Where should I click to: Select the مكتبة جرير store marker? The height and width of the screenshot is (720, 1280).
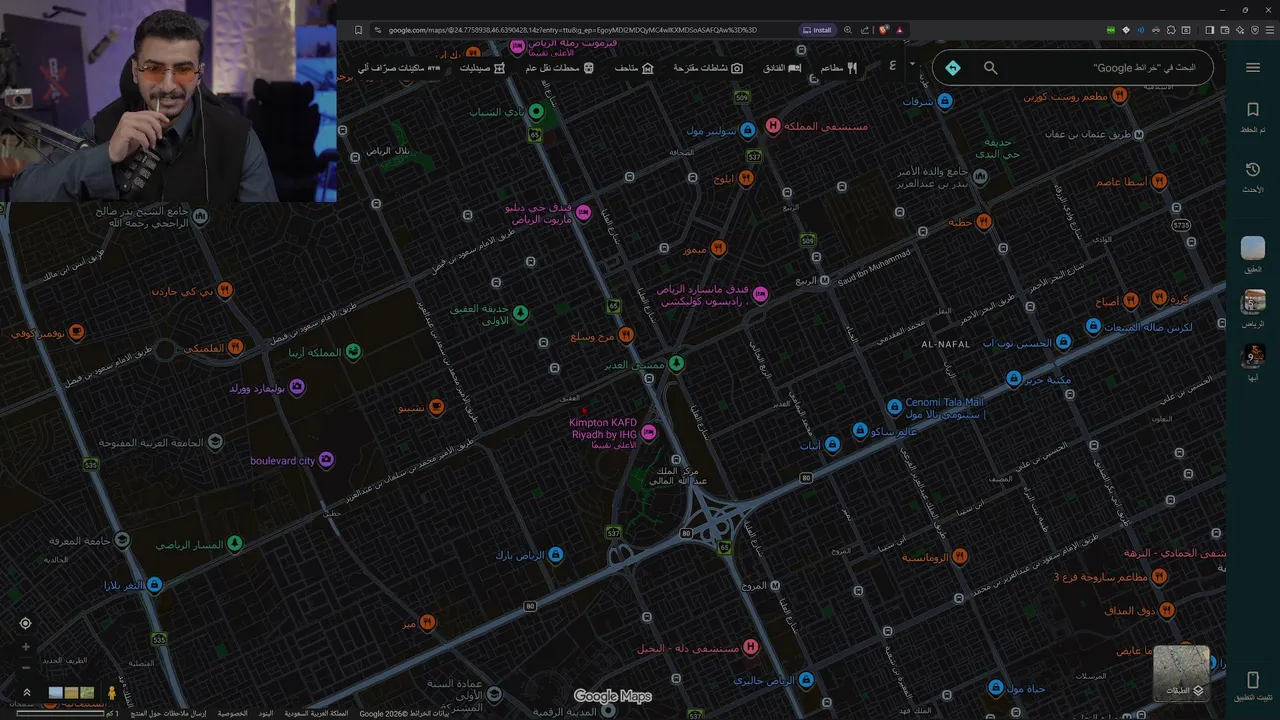(x=1014, y=379)
